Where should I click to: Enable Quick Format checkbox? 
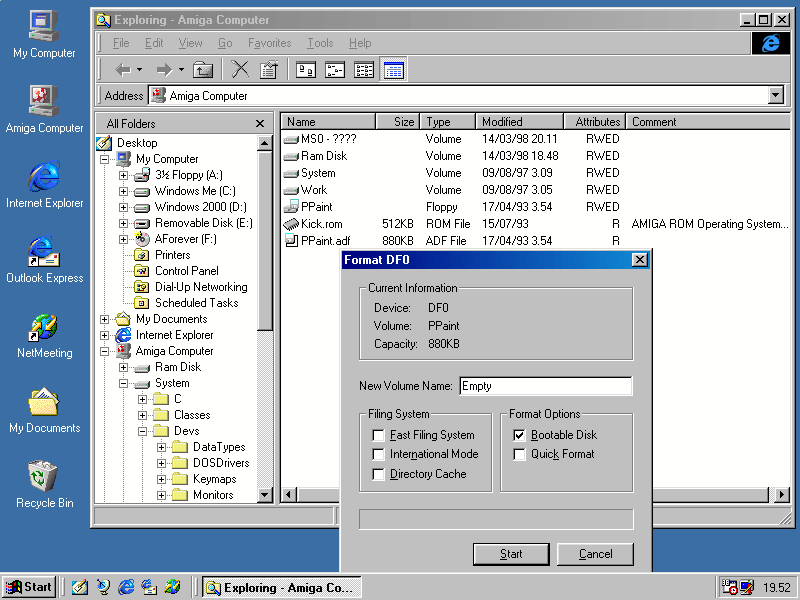pyautogui.click(x=519, y=454)
